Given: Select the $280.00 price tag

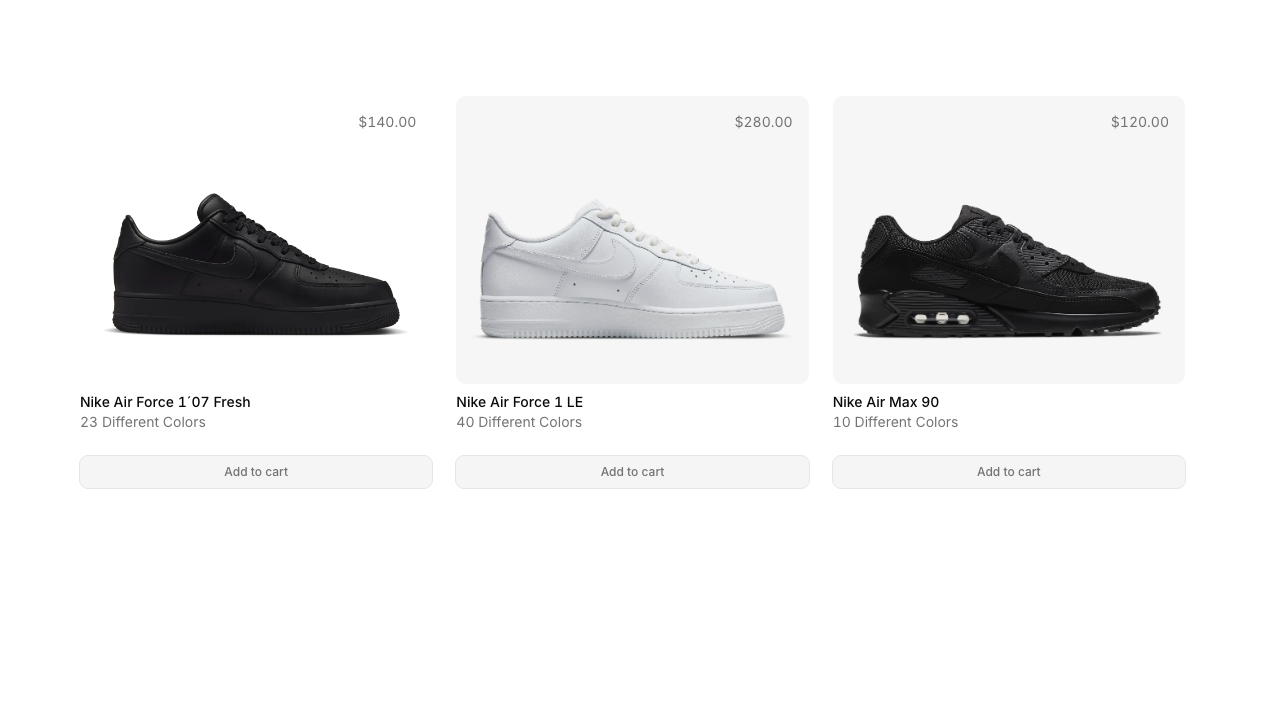Looking at the screenshot, I should [763, 121].
